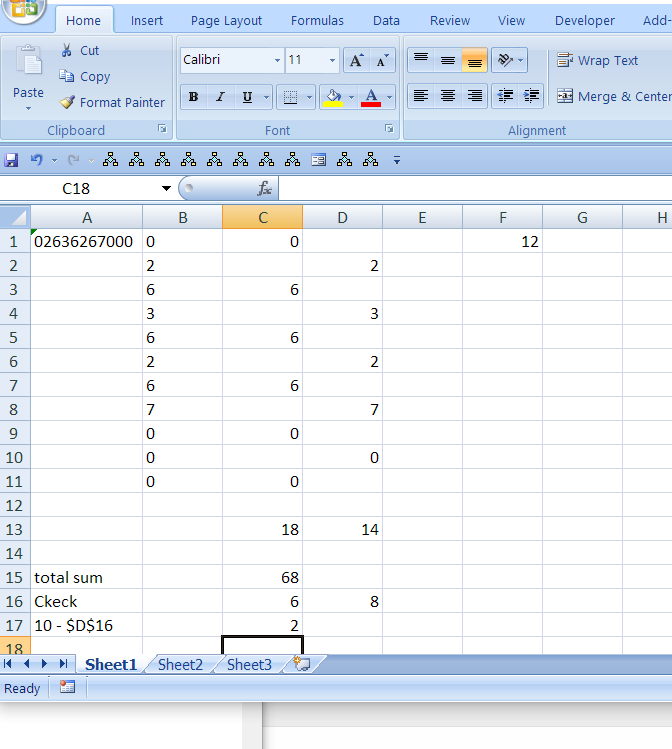Open the Clipboard group dialog launcher
672x749 pixels.
(x=162, y=128)
